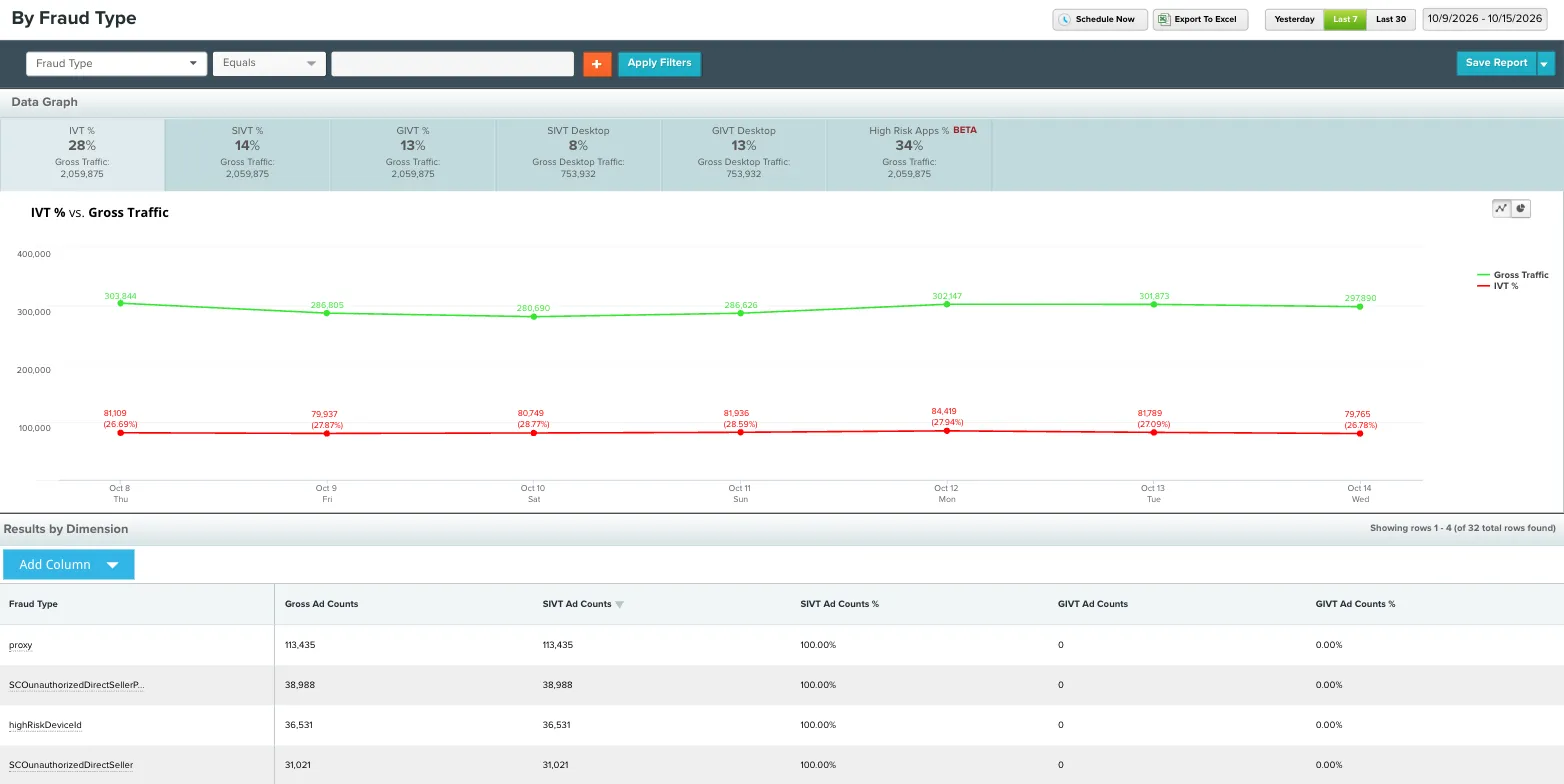The width and height of the screenshot is (1564, 784).
Task: Switch to the line chart view icon
Action: pyautogui.click(x=1501, y=208)
